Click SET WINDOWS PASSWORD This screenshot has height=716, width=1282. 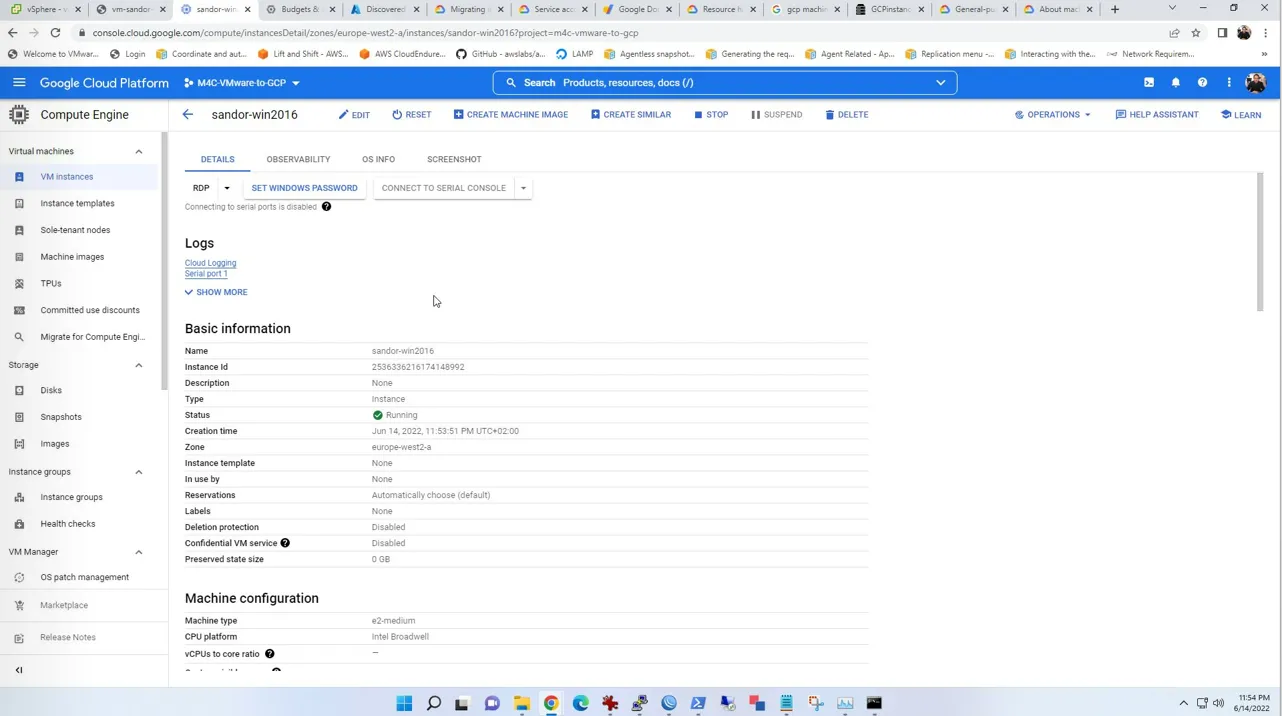tap(304, 188)
